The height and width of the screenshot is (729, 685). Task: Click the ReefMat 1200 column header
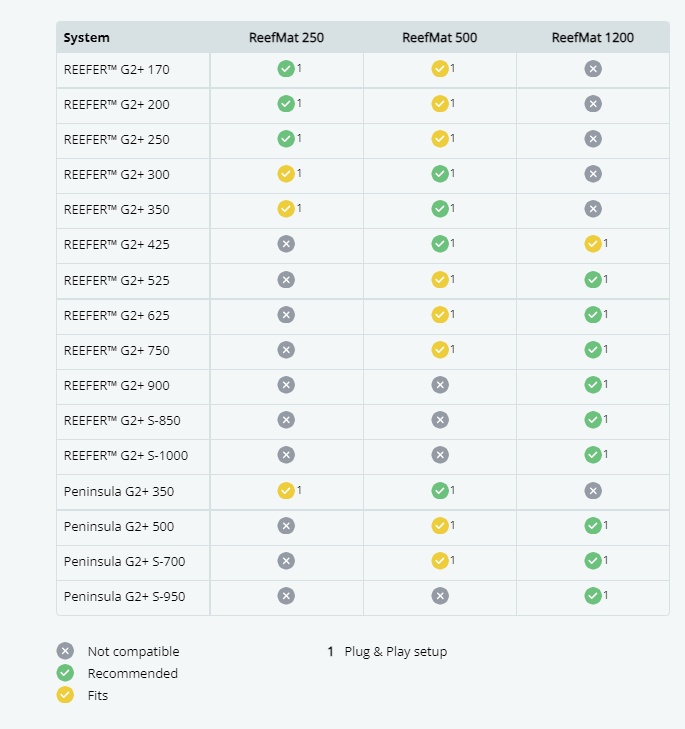tap(592, 38)
